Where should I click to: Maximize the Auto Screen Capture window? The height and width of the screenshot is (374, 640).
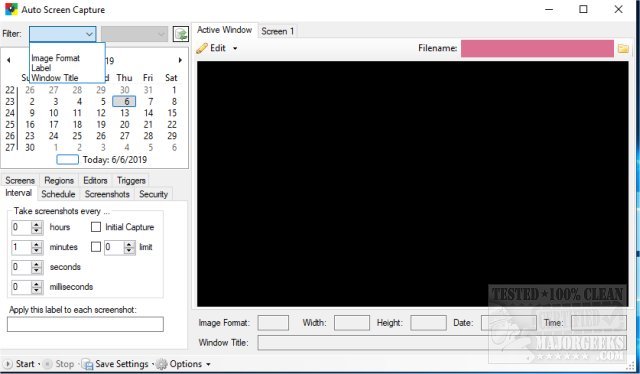[583, 9]
